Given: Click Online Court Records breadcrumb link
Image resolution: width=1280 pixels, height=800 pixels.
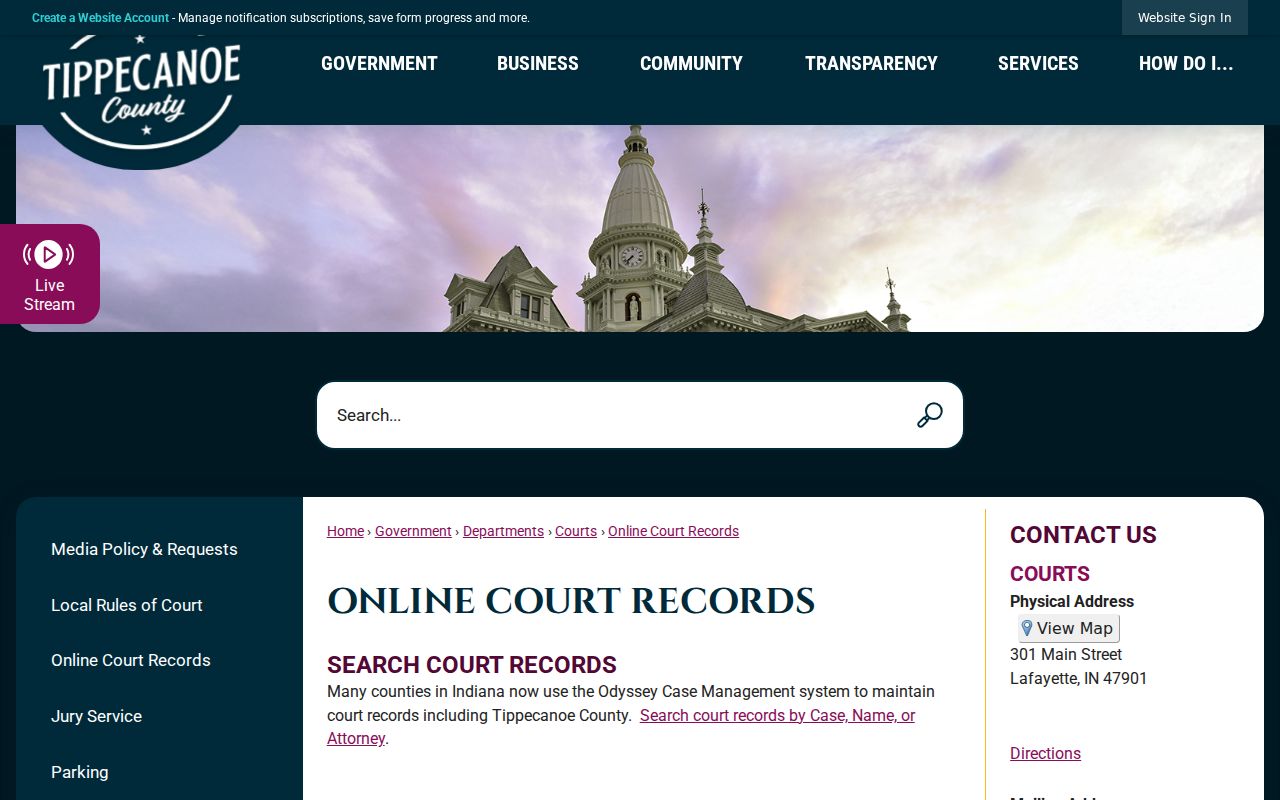Looking at the screenshot, I should [x=673, y=531].
